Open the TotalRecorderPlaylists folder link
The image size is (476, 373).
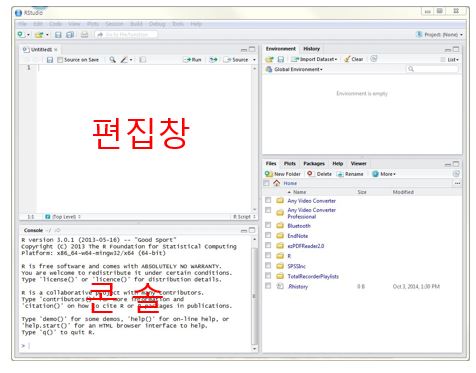313,276
